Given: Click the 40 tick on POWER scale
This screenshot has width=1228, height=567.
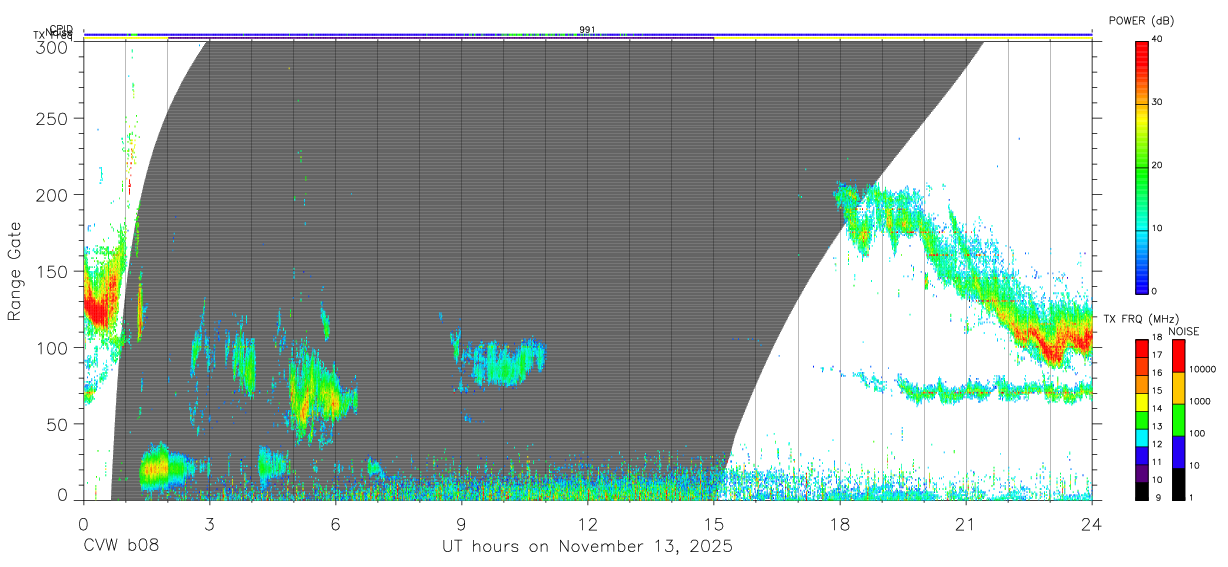Looking at the screenshot, I should (1158, 40).
